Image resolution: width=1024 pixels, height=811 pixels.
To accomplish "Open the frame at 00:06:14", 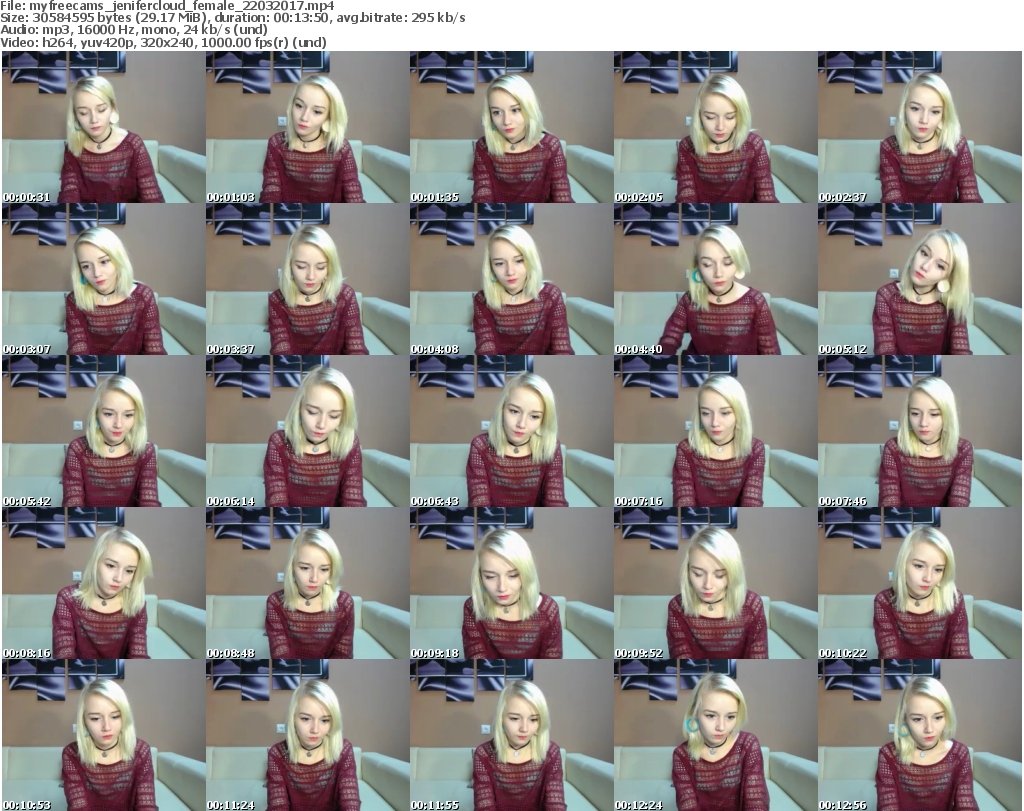I will [x=308, y=432].
